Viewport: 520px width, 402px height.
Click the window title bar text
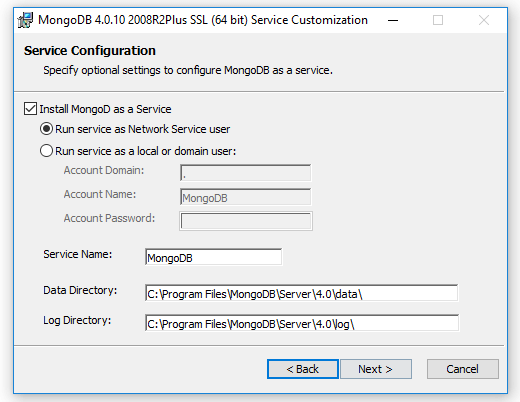pyautogui.click(x=203, y=20)
